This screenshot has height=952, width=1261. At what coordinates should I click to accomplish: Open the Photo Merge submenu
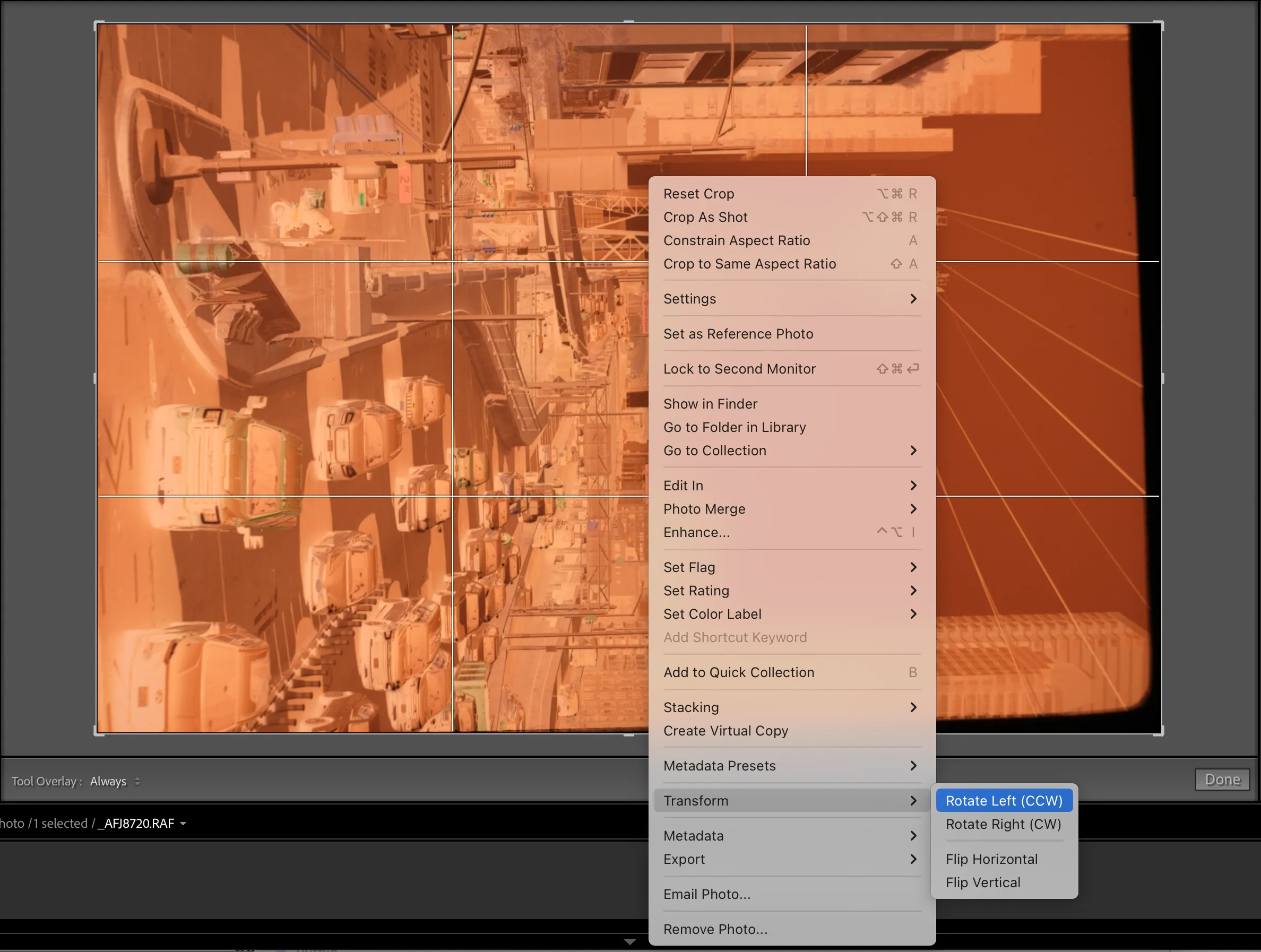789,508
